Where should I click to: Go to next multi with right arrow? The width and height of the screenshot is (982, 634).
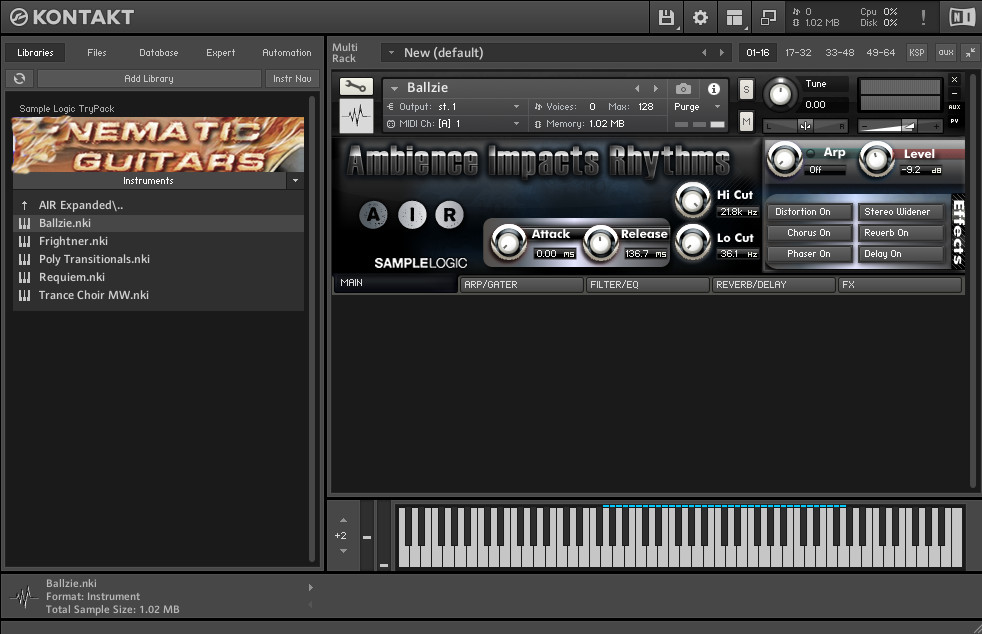point(721,53)
